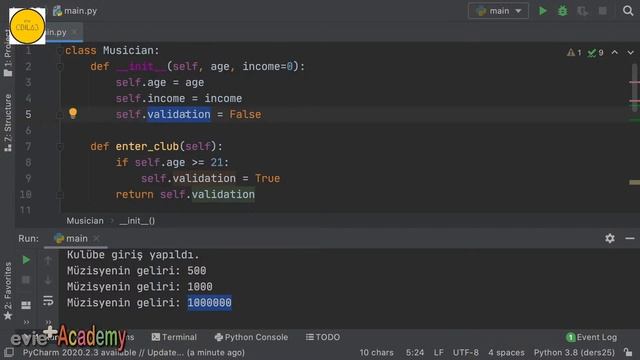Open the Event Log
The width and height of the screenshot is (640, 360).
click(591, 337)
